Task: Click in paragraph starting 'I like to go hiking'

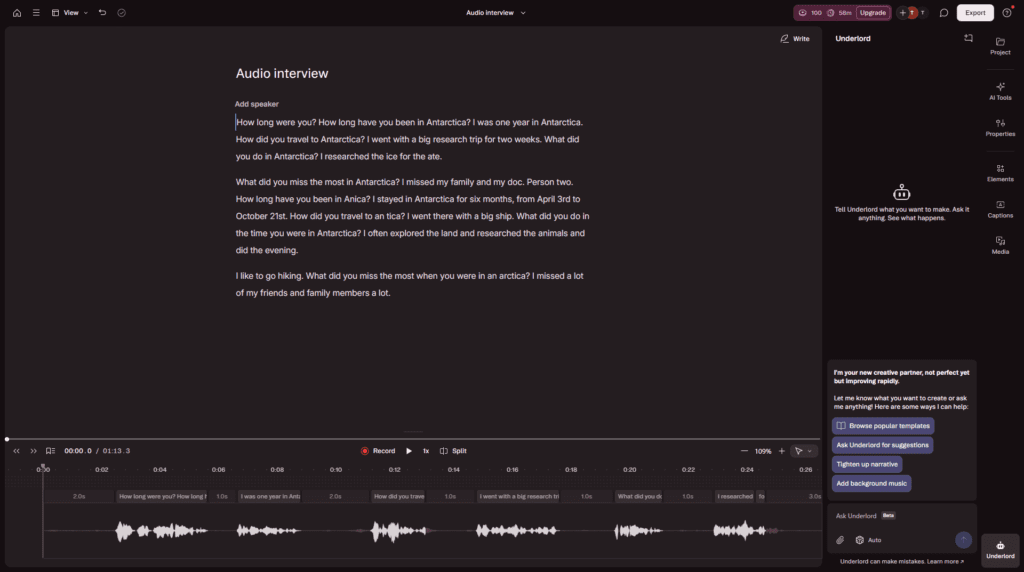Action: point(409,285)
